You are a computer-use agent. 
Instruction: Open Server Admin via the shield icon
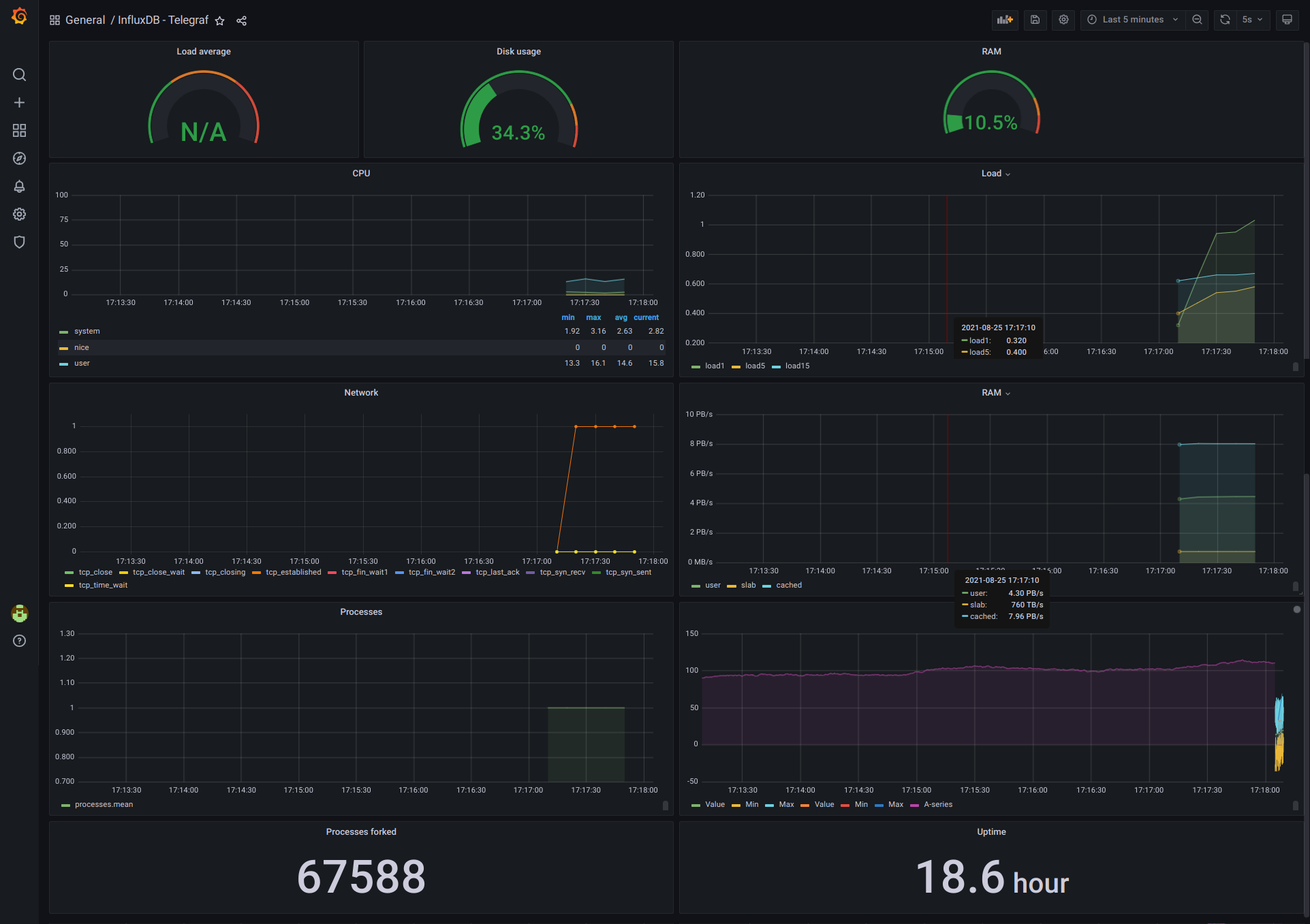pos(19,242)
